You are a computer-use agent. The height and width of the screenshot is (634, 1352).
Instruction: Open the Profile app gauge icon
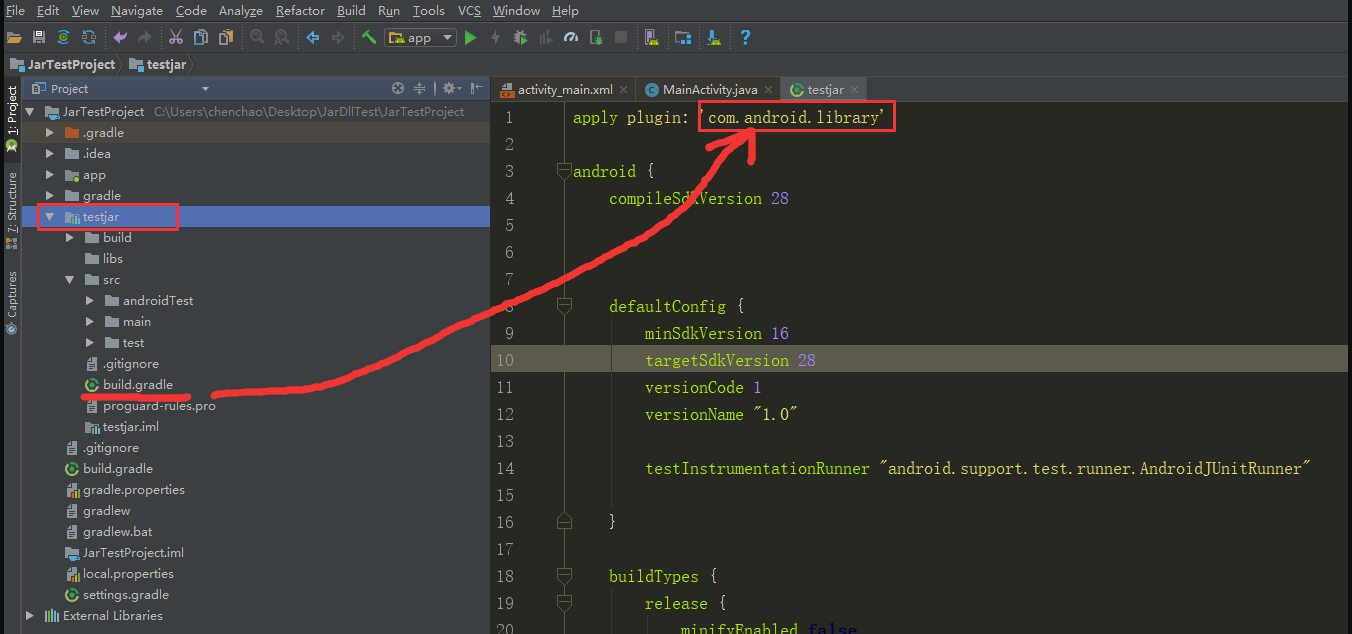pyautogui.click(x=571, y=38)
